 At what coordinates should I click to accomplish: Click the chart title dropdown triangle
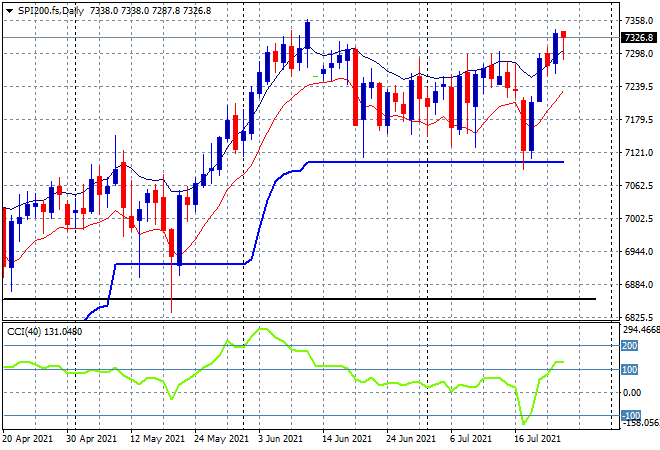(9, 11)
